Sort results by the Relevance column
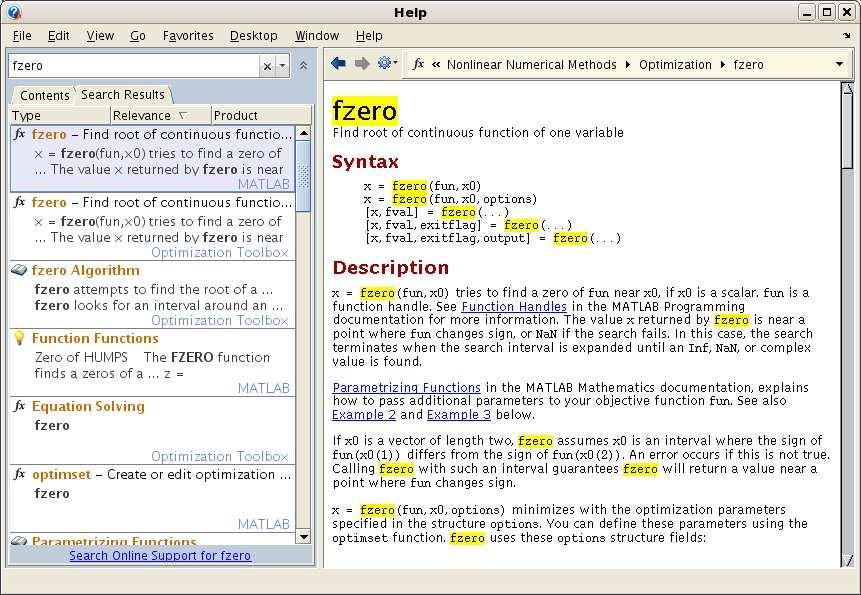This screenshot has width=861, height=595. pos(160,115)
